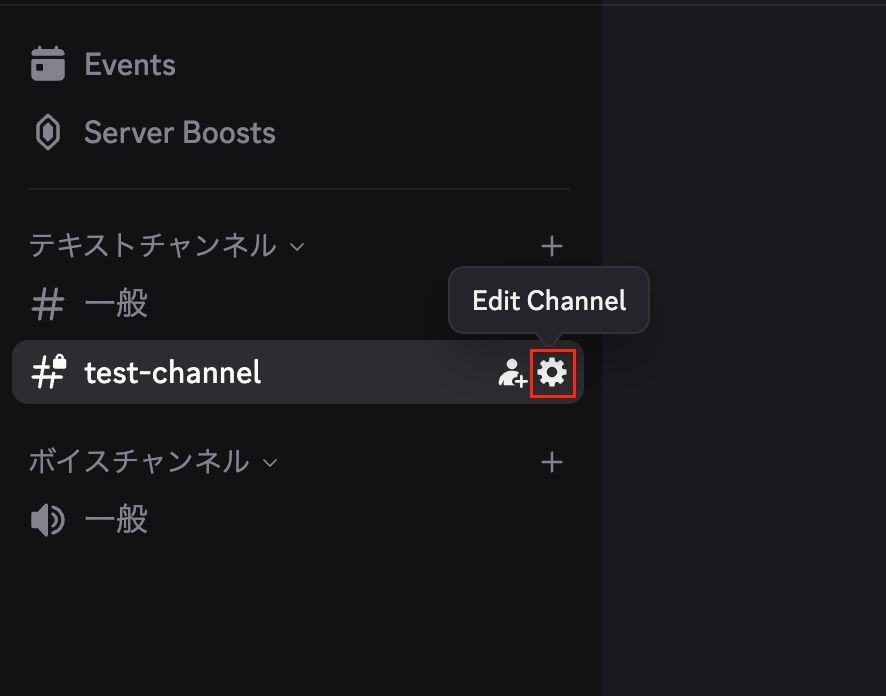886x696 pixels.
Task: Click the locked hash icon of test-channel
Action: (48, 372)
